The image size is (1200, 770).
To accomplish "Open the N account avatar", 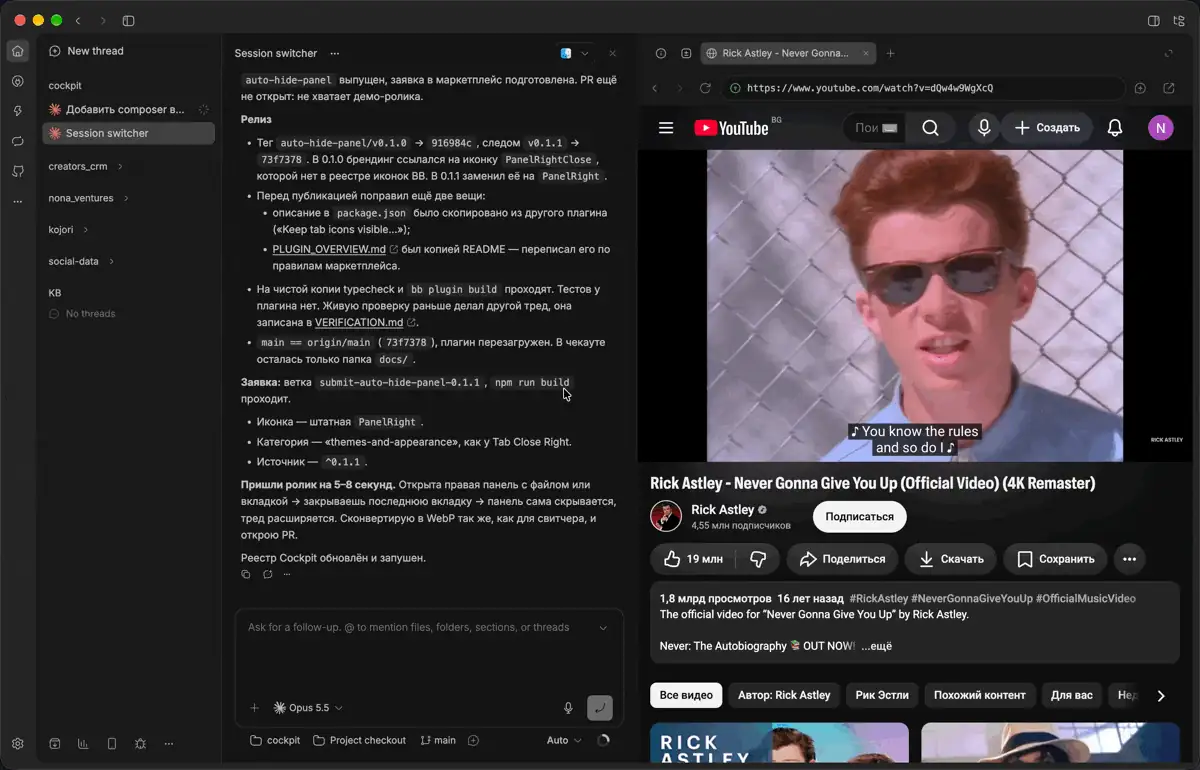I will (x=1160, y=127).
